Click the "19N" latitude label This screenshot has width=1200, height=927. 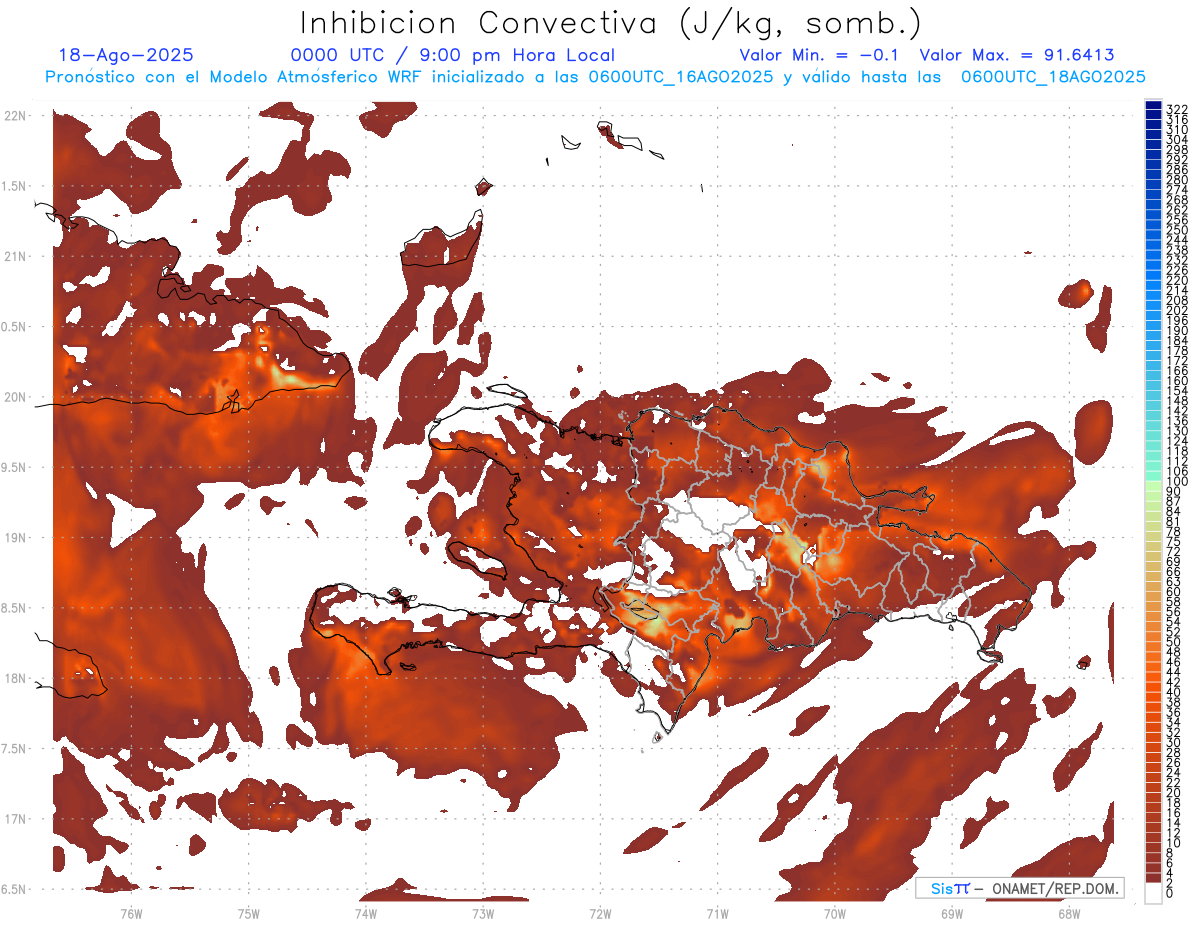click(x=15, y=538)
